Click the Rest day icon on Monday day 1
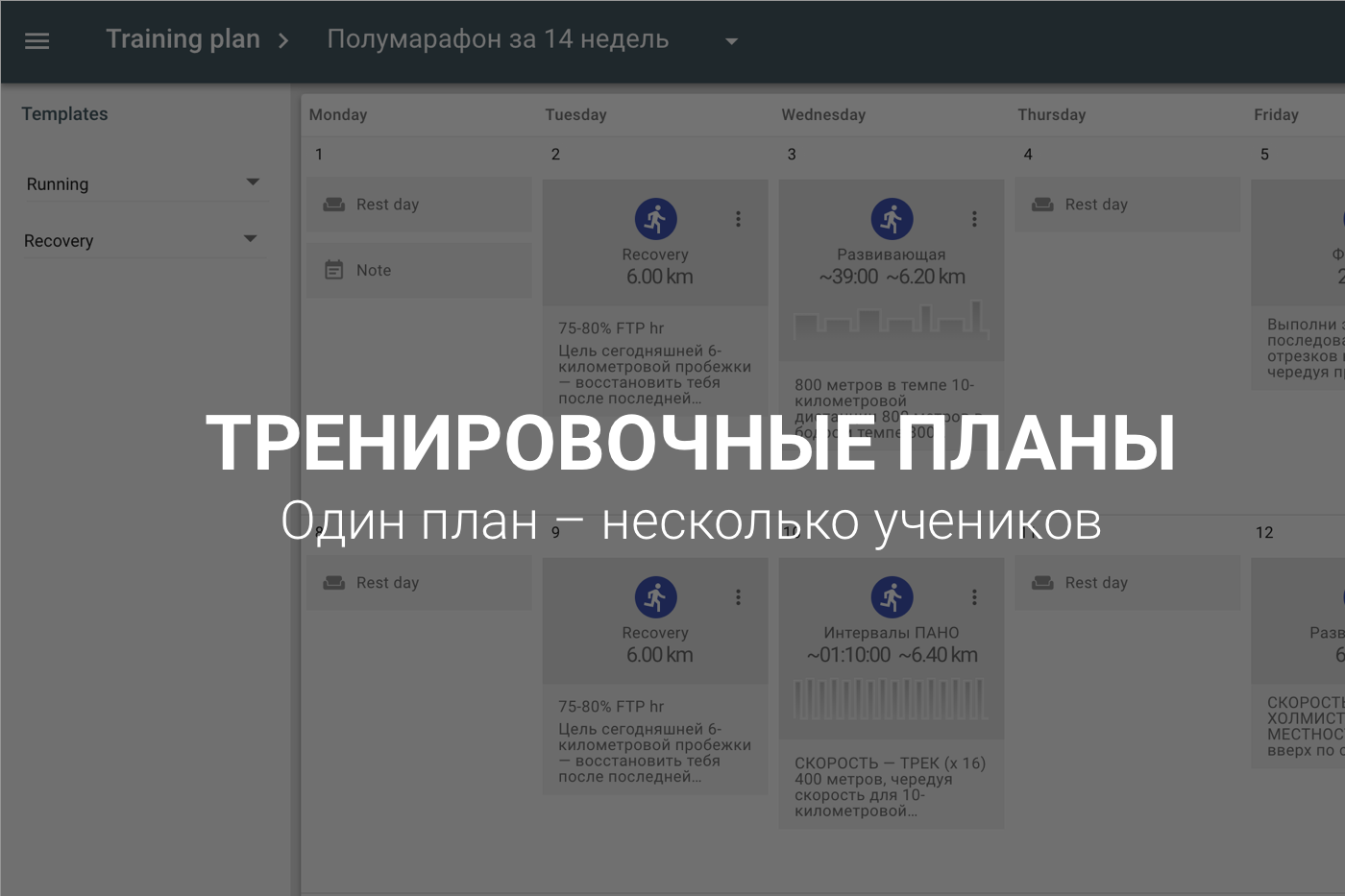Image resolution: width=1345 pixels, height=896 pixels. [331, 204]
